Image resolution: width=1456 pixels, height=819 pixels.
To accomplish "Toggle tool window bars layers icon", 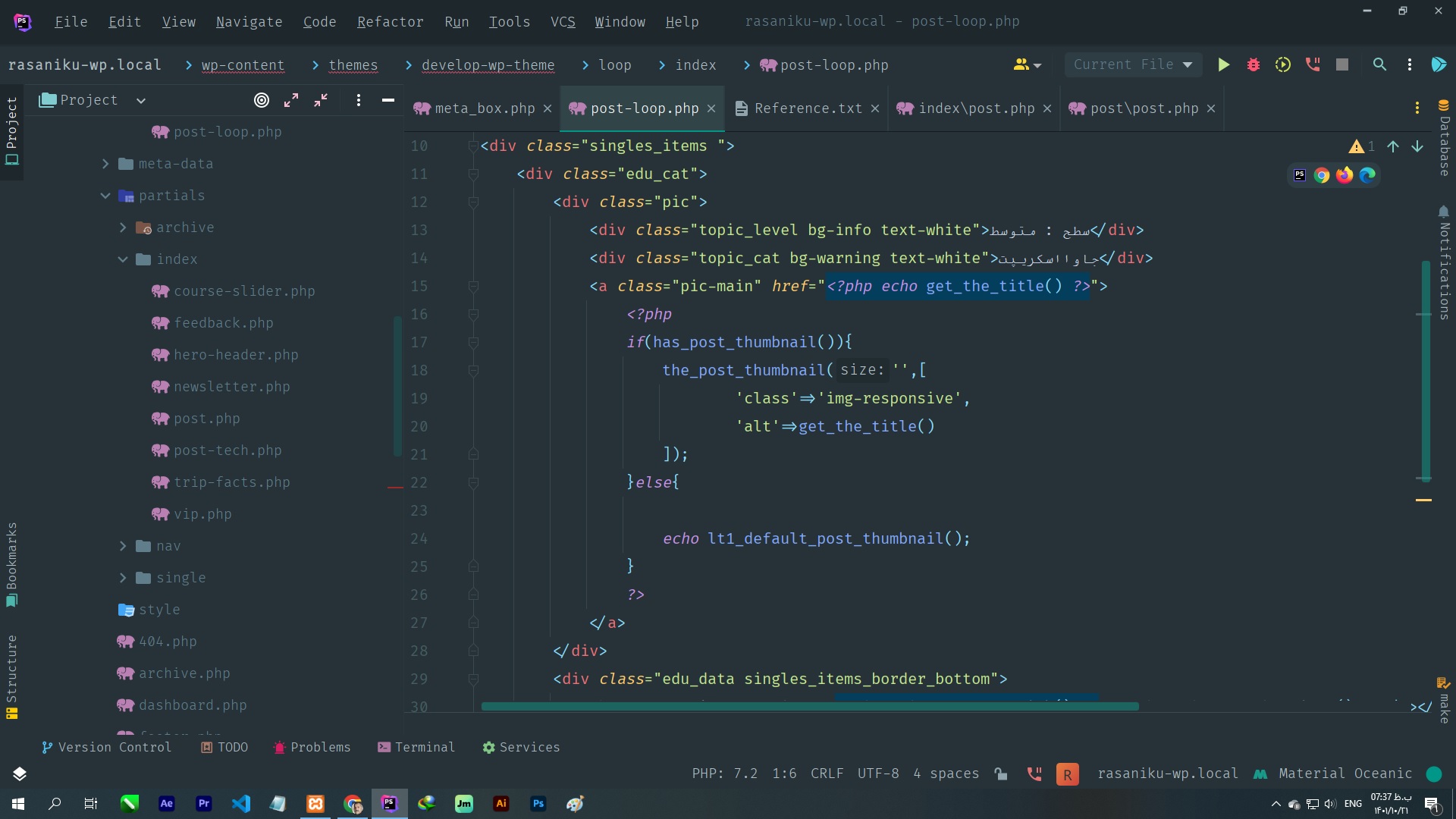I will click(20, 773).
